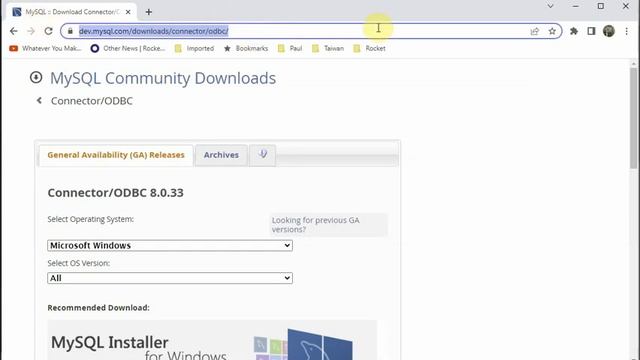Reload the MySQL downloads page
Image resolution: width=640 pixels, height=360 pixels.
49,31
